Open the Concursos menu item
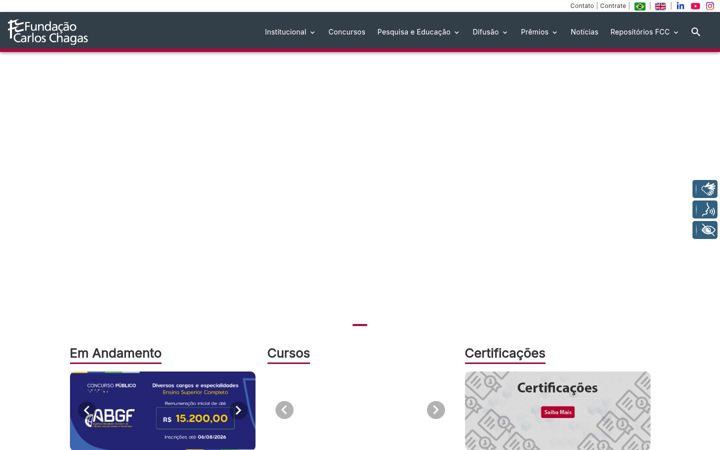Screen dimensions: 720x450 tap(347, 32)
